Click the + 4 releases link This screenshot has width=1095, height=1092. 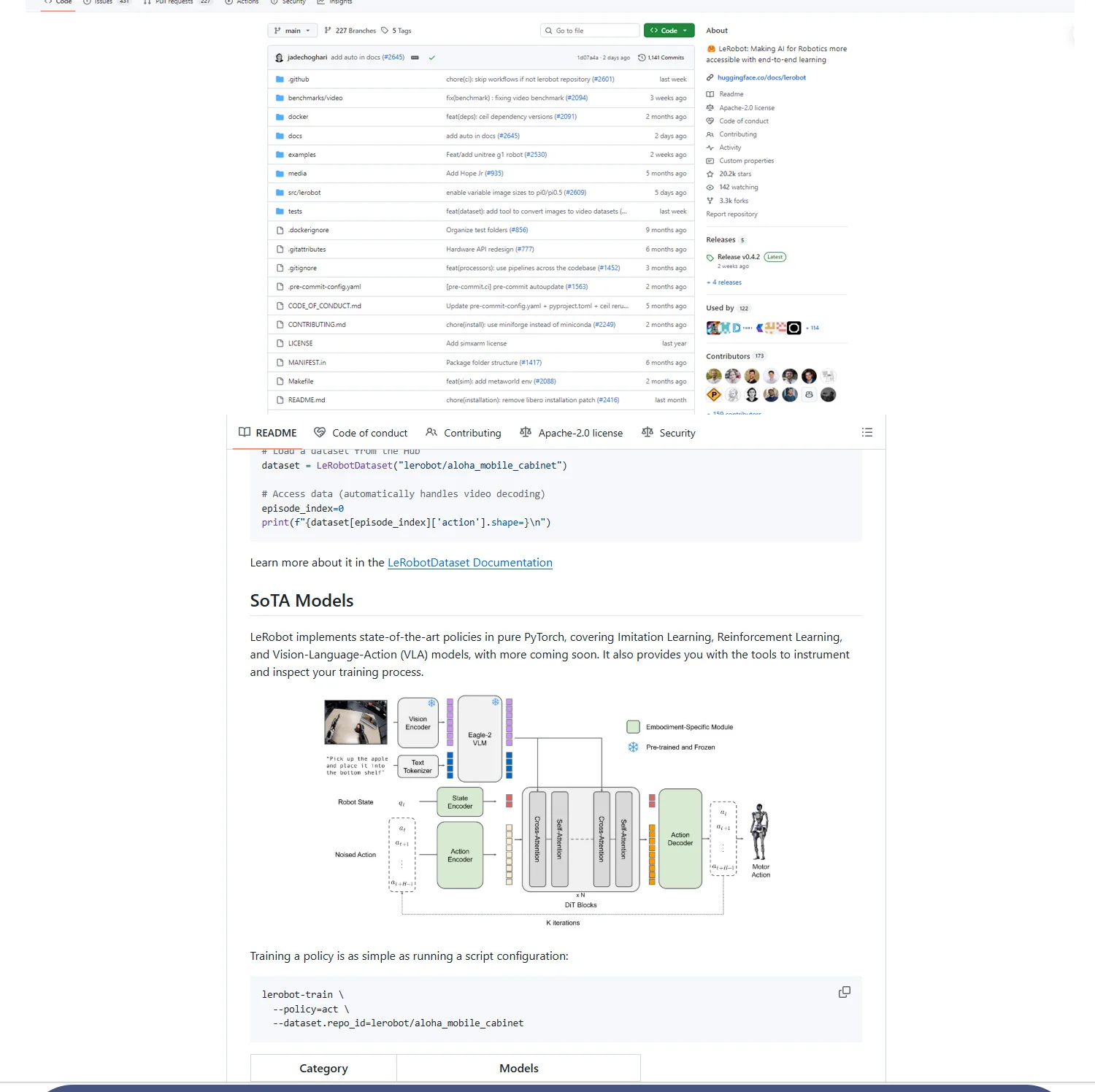[x=724, y=282]
